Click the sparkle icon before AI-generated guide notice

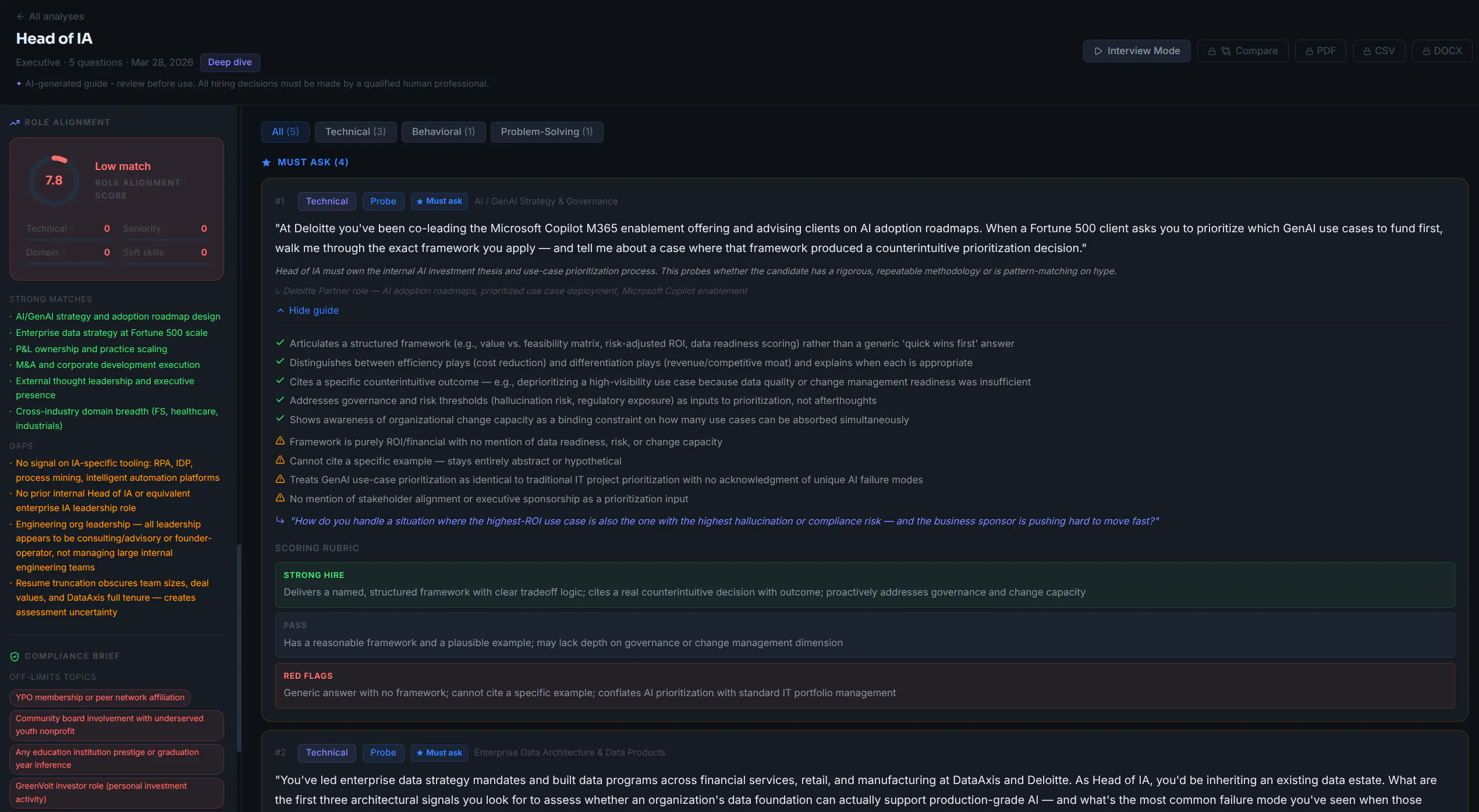click(x=19, y=83)
